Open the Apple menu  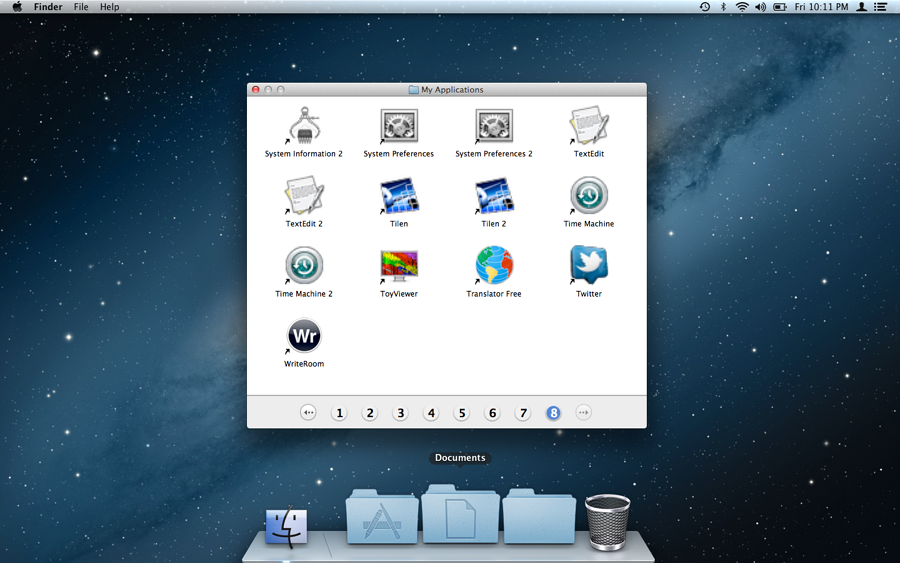pos(17,7)
